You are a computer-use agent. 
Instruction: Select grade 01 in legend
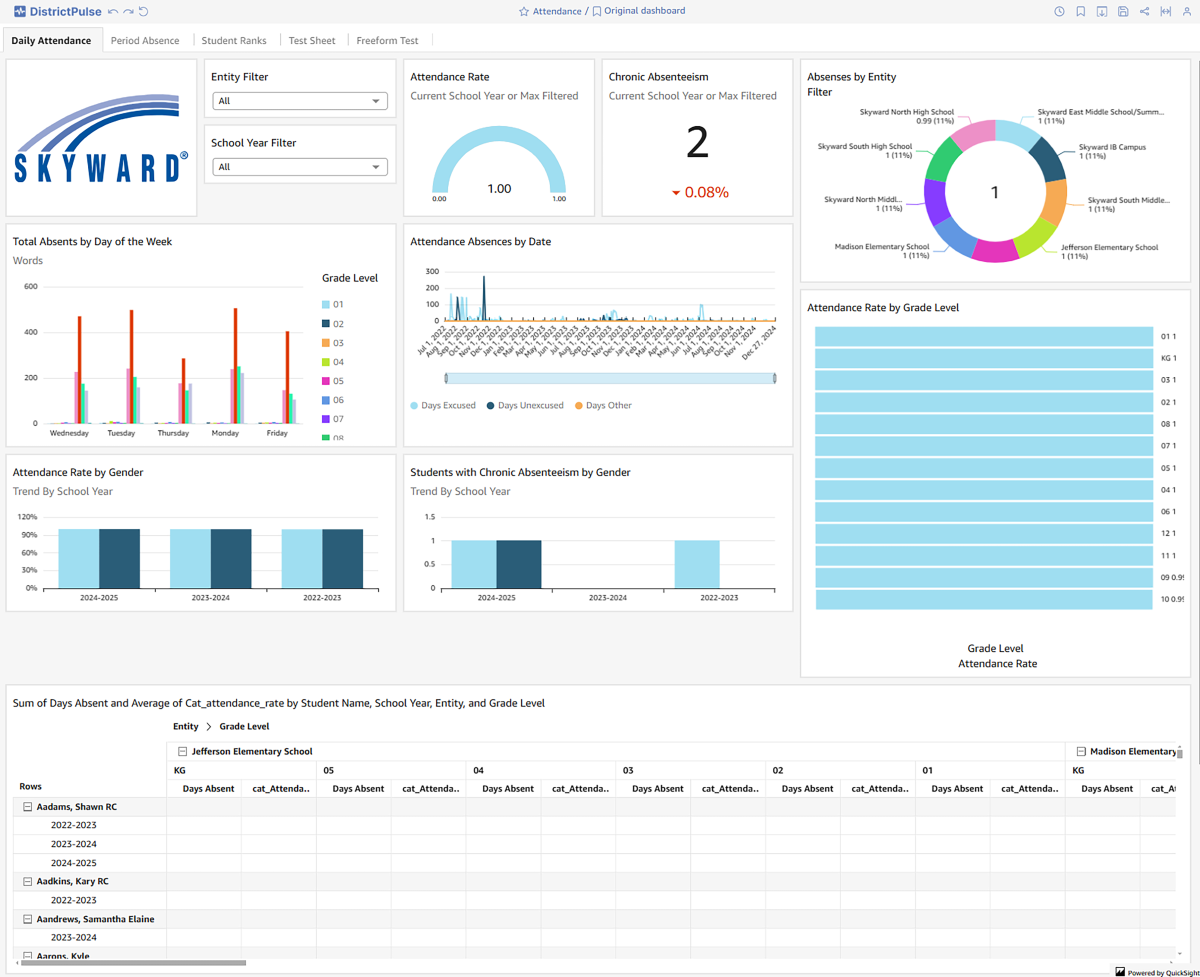click(x=333, y=305)
